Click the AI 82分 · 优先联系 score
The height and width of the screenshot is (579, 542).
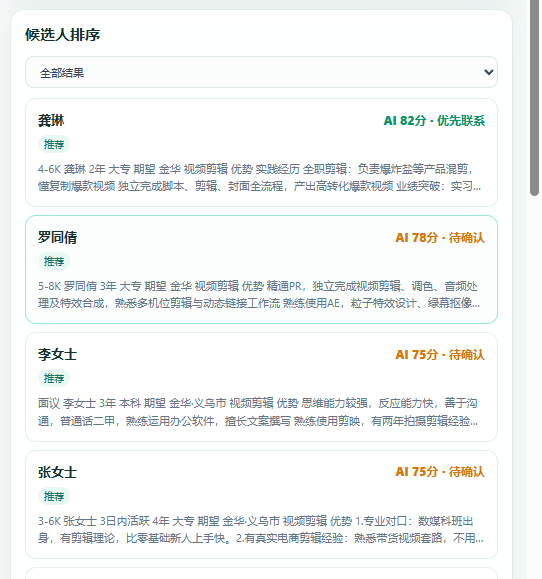[x=434, y=121]
